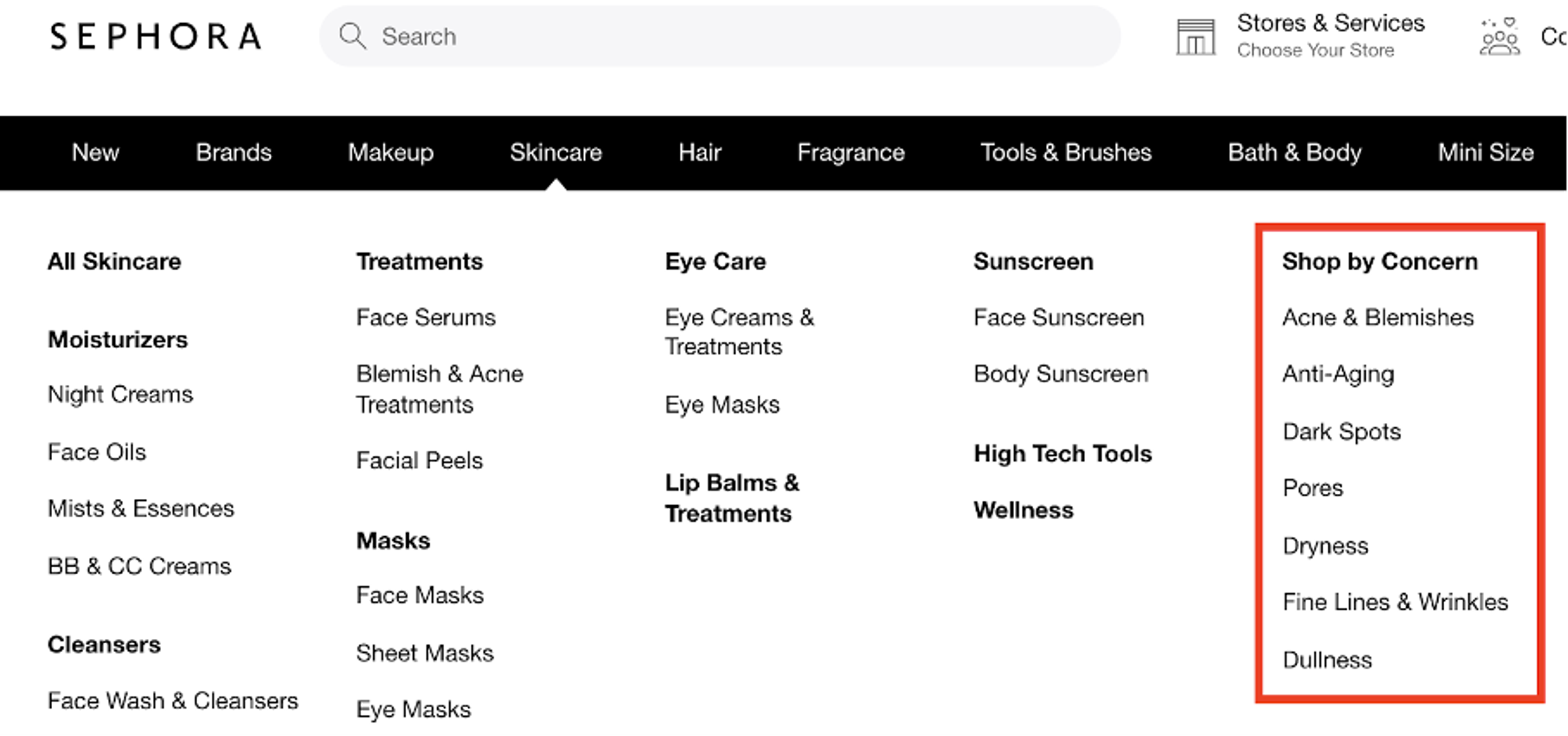1568x736 pixels.
Task: Click inside the Search field
Action: (x=670, y=36)
